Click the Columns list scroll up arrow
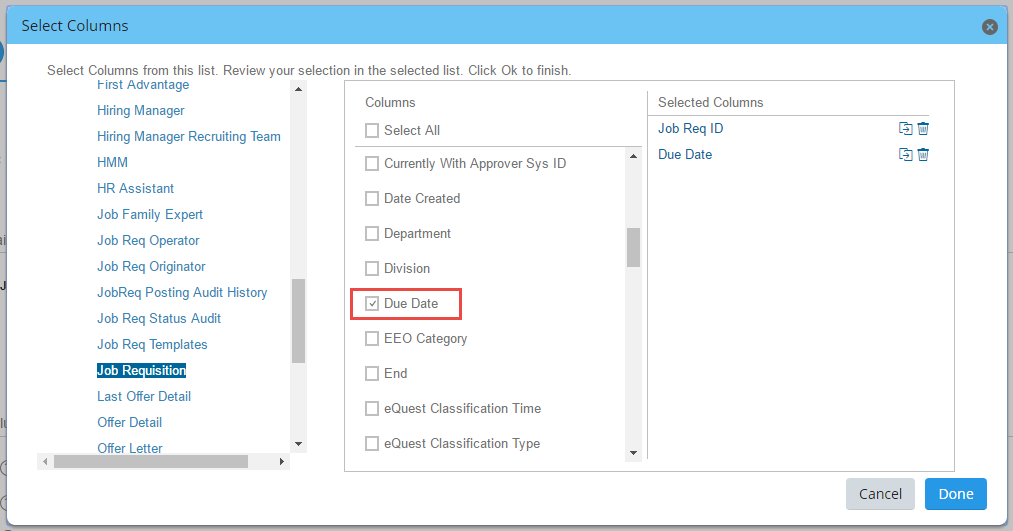 click(x=633, y=156)
